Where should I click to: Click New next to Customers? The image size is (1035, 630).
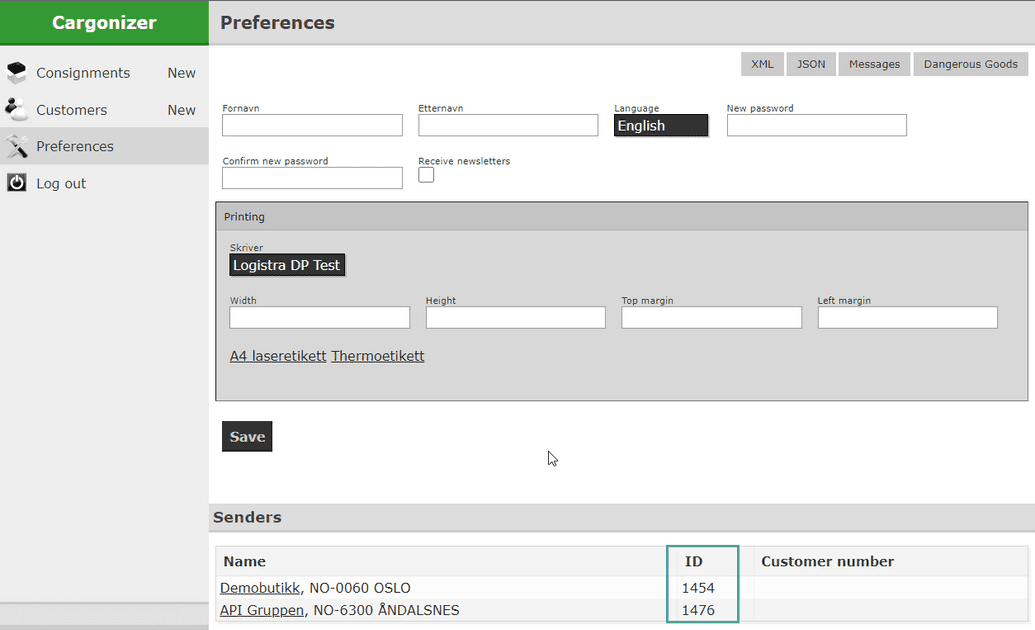181,110
